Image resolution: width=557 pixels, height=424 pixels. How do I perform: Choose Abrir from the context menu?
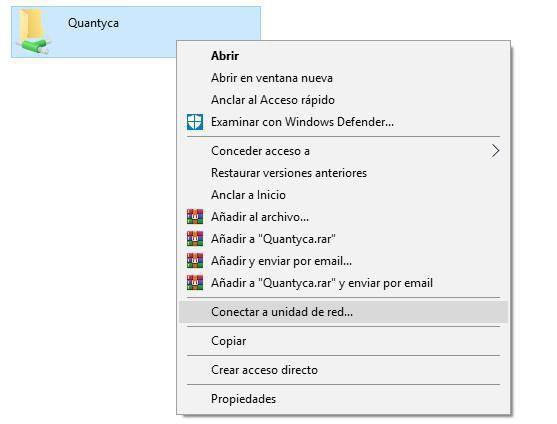(x=344, y=56)
